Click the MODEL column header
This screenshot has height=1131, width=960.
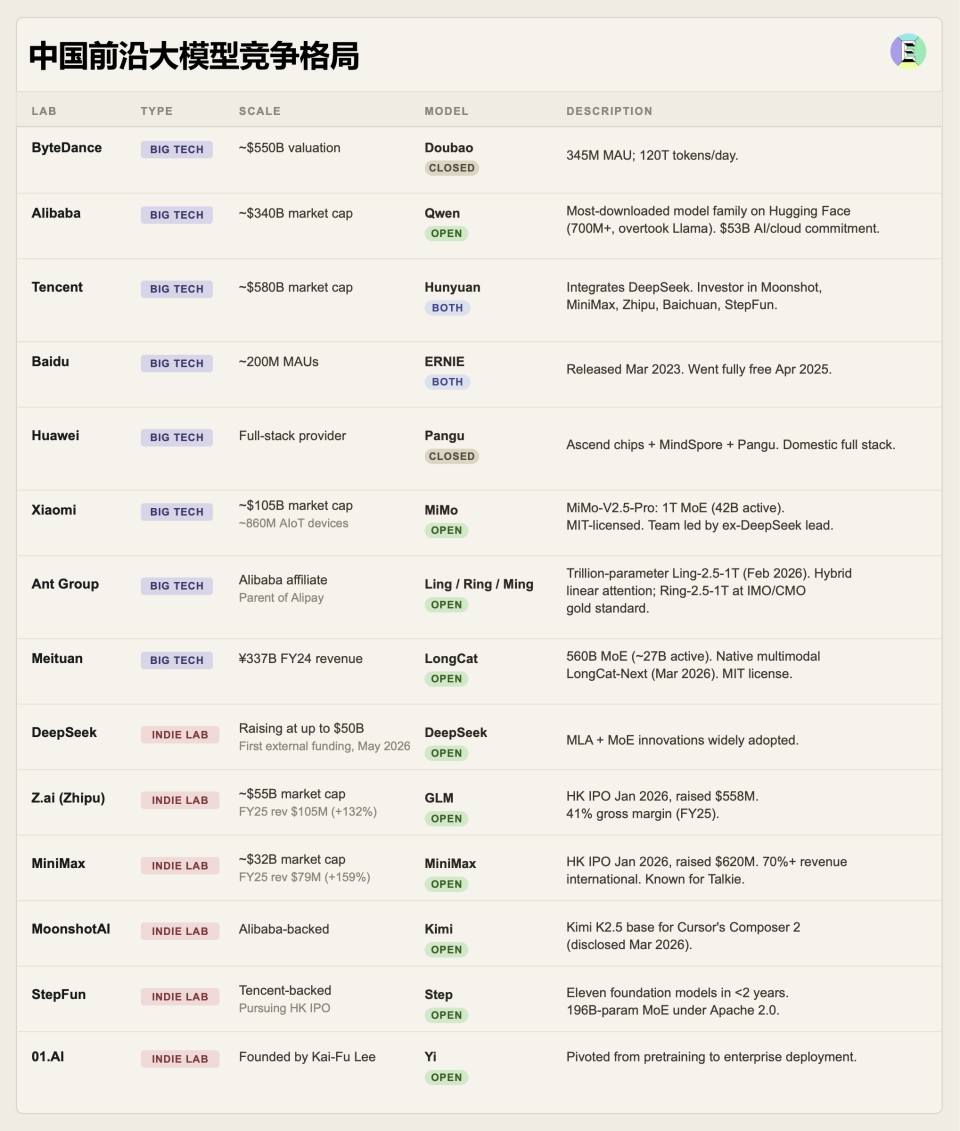[x=446, y=111]
